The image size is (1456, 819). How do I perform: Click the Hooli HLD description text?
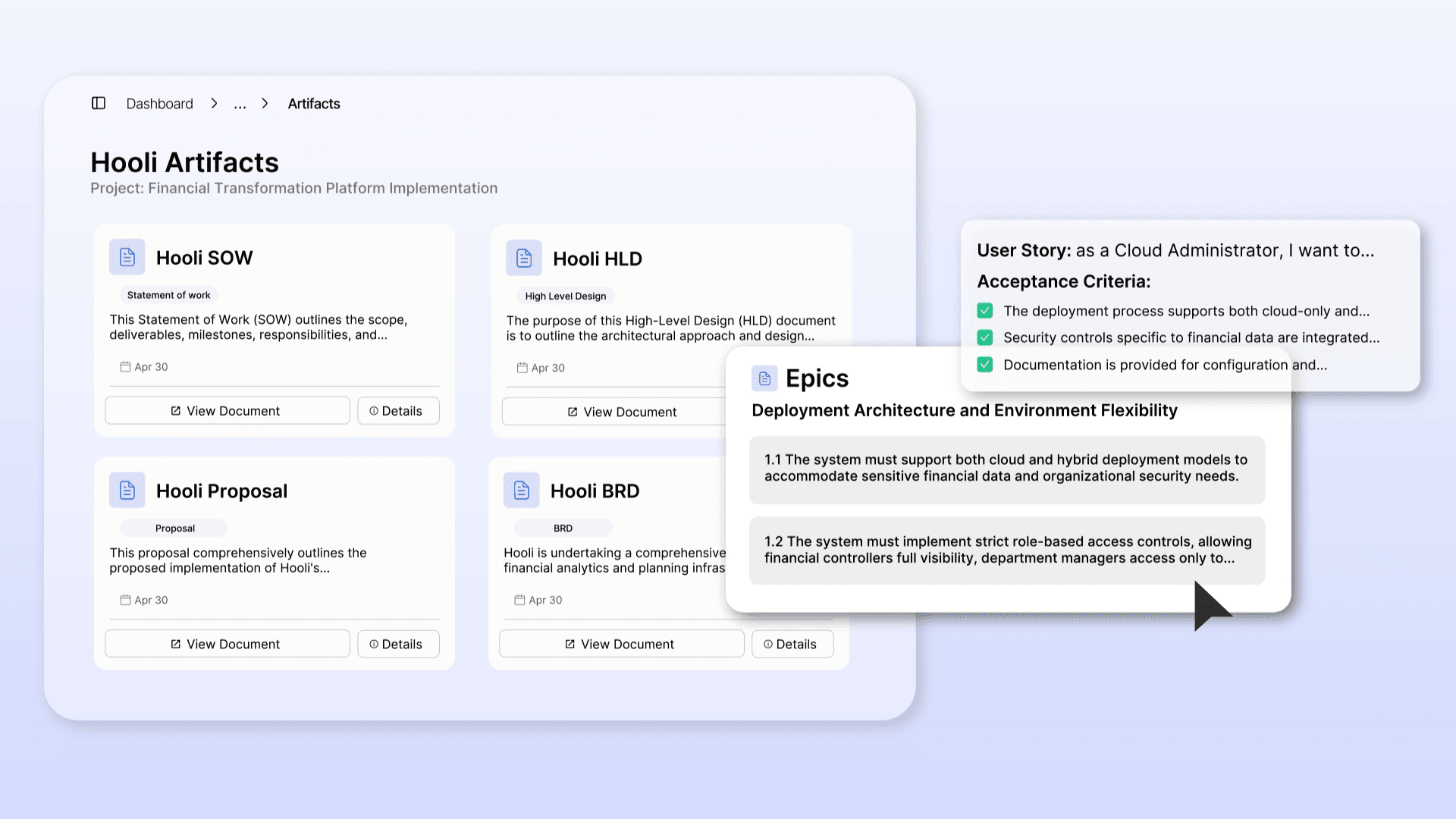click(x=671, y=328)
